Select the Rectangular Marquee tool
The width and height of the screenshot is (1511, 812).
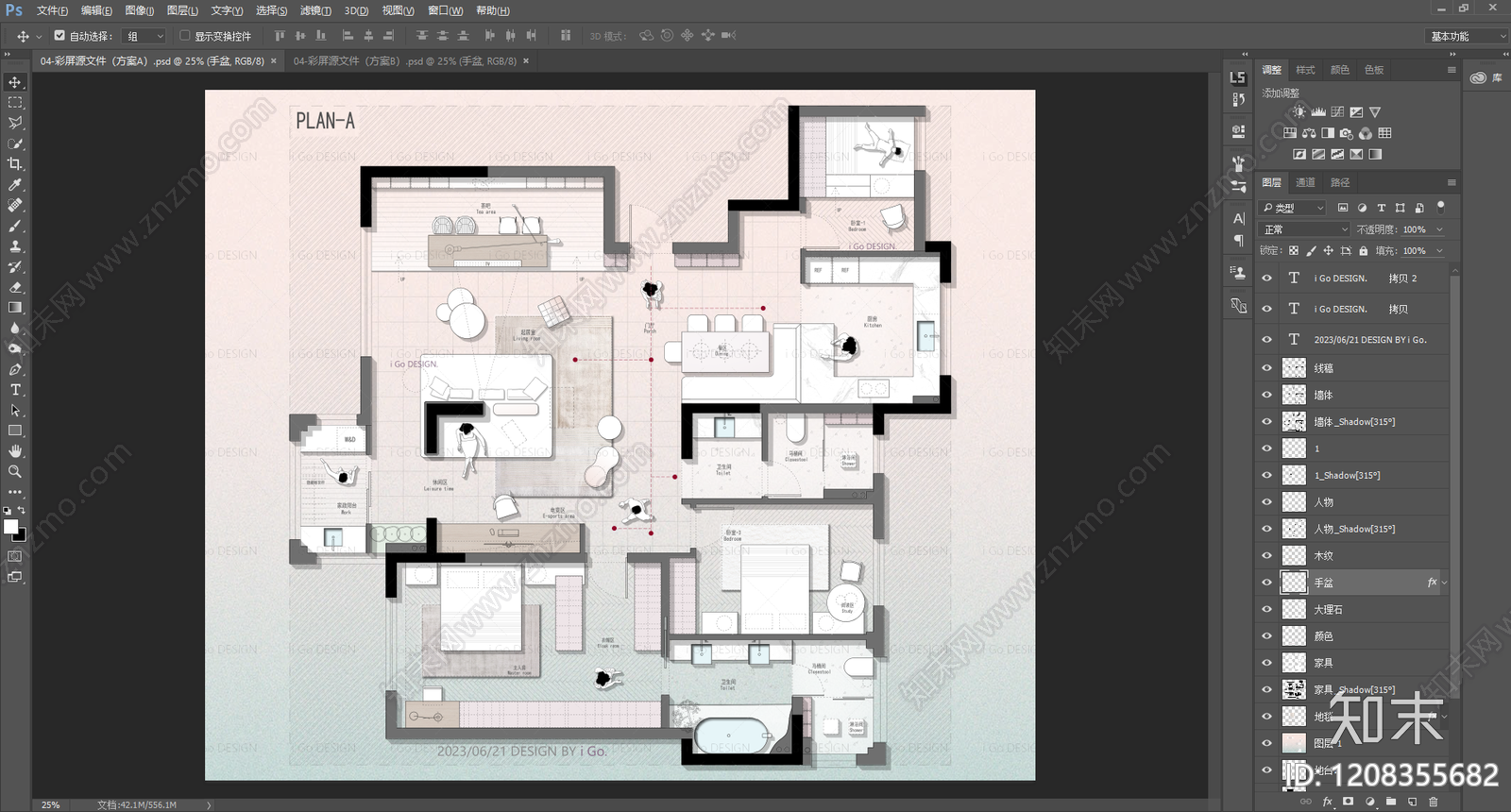15,102
